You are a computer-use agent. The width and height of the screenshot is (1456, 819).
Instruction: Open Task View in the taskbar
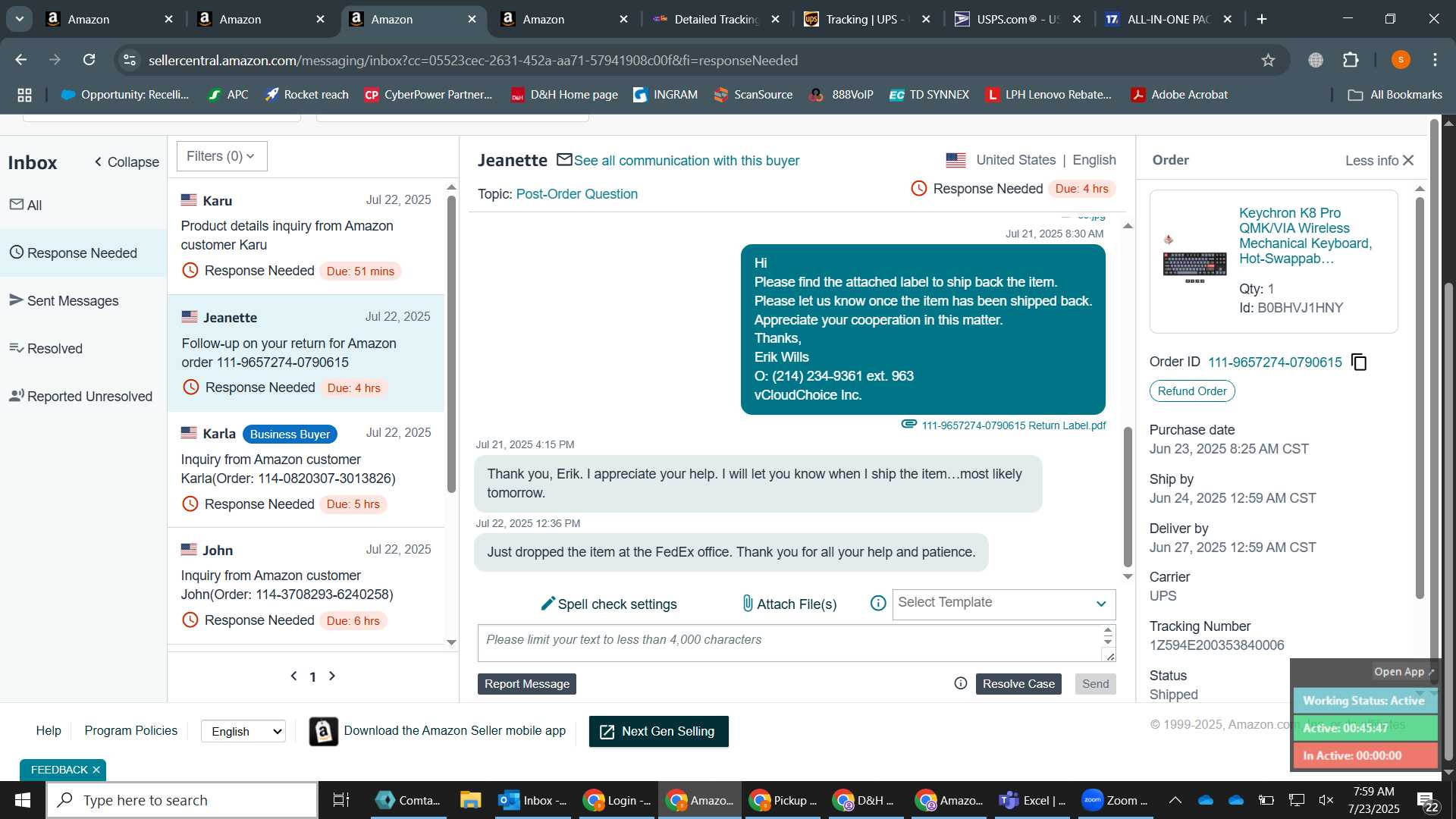[341, 800]
